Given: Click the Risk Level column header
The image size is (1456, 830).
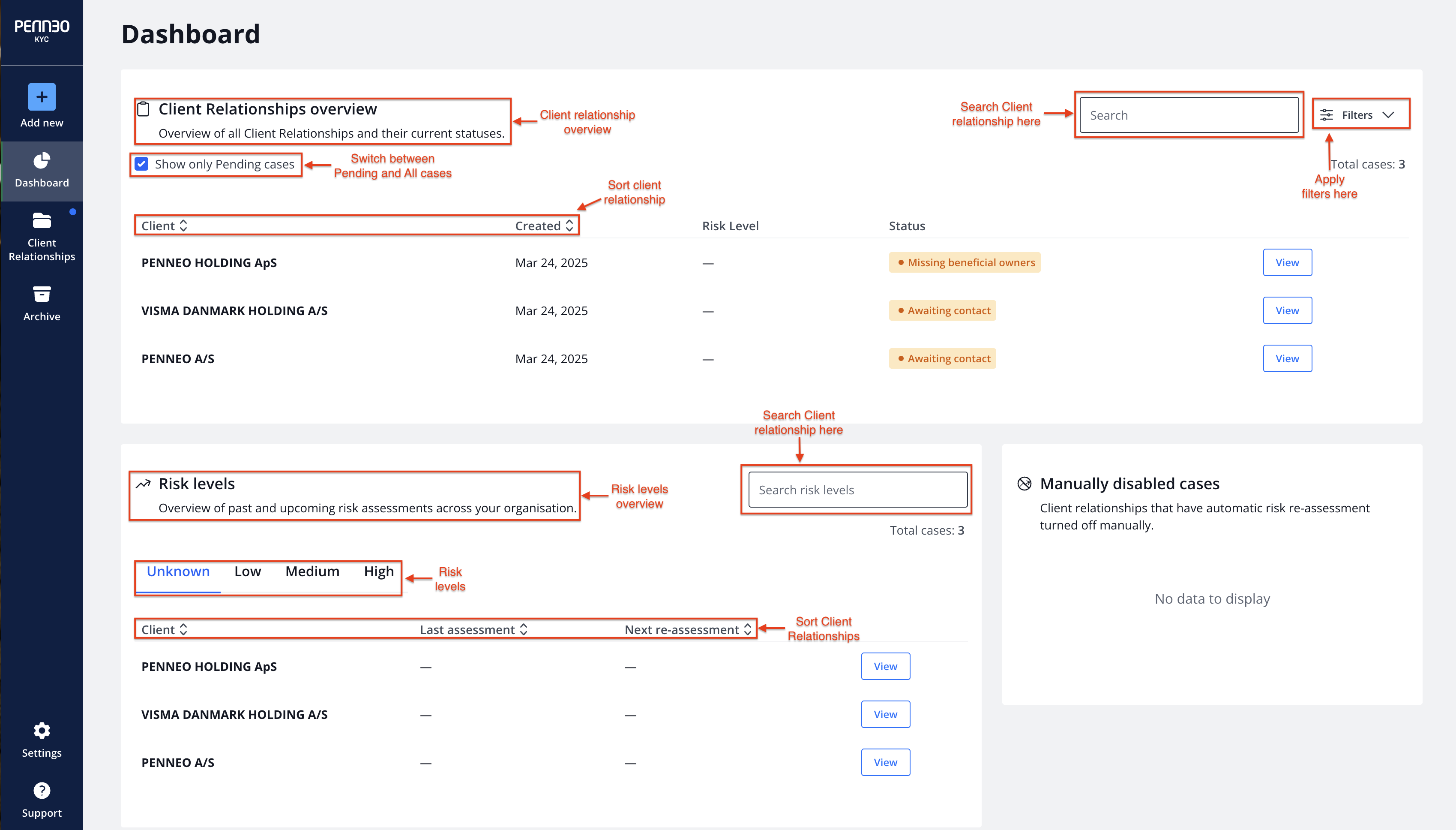Looking at the screenshot, I should 730,226.
